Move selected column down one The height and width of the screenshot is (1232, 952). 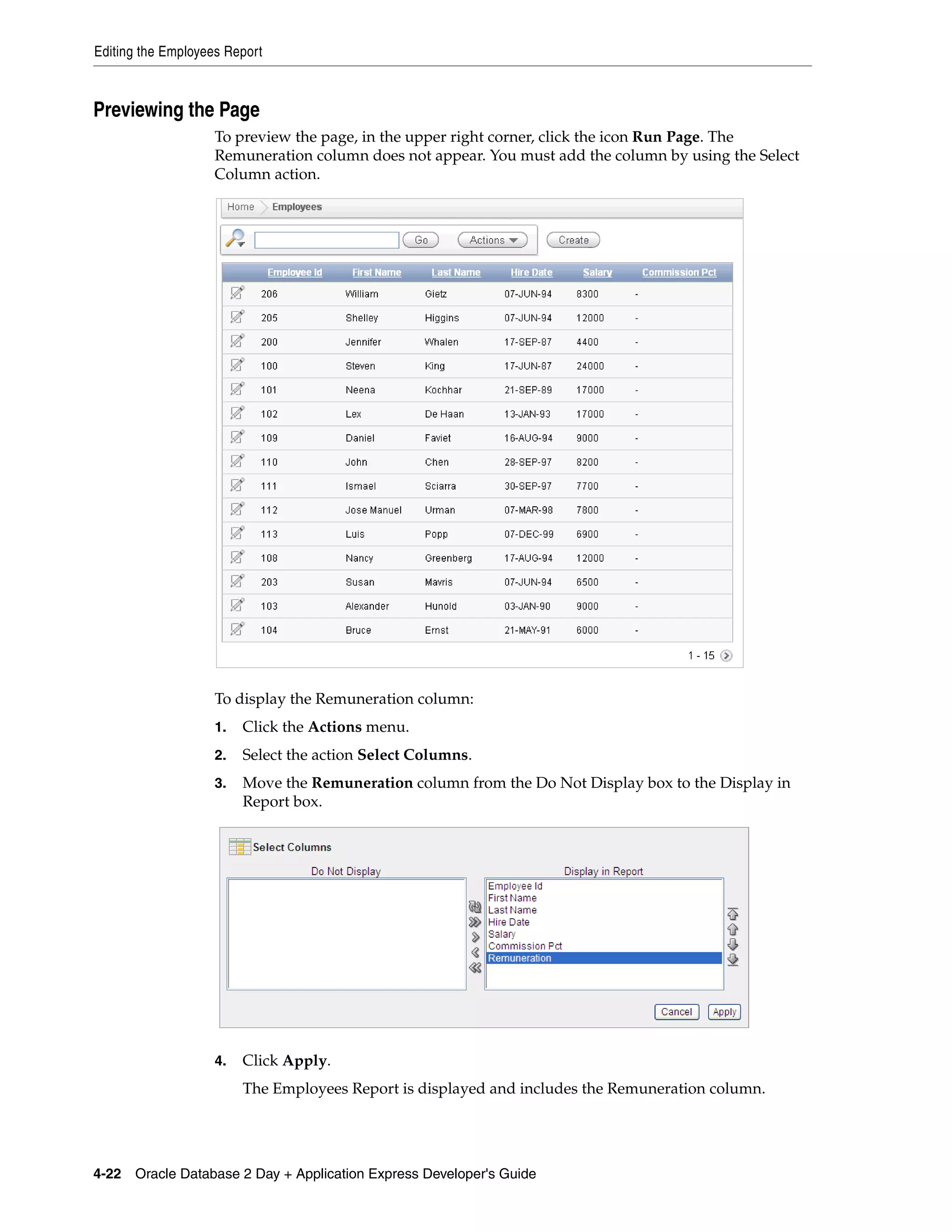[733, 944]
